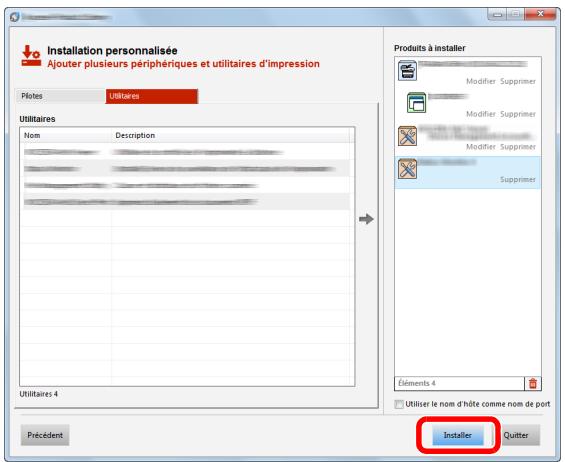This screenshot has height=462, width=565.
Task: Switch to the Pilotes tab
Action: [61, 96]
